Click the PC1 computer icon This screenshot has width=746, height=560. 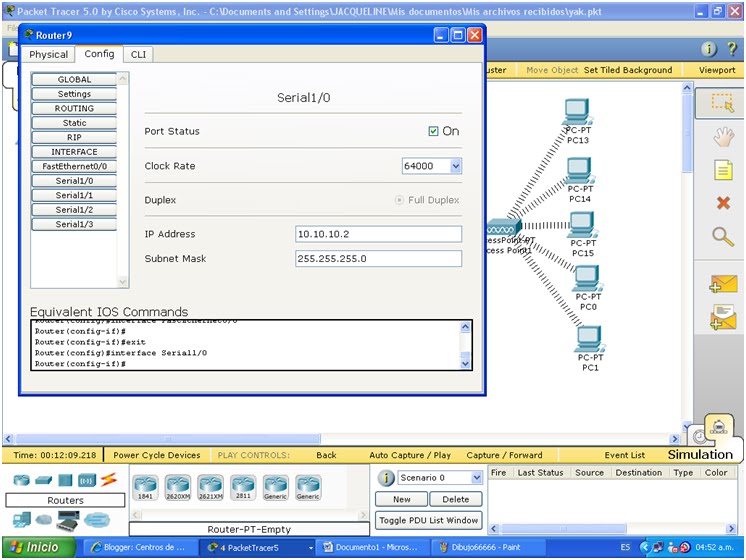coord(589,339)
